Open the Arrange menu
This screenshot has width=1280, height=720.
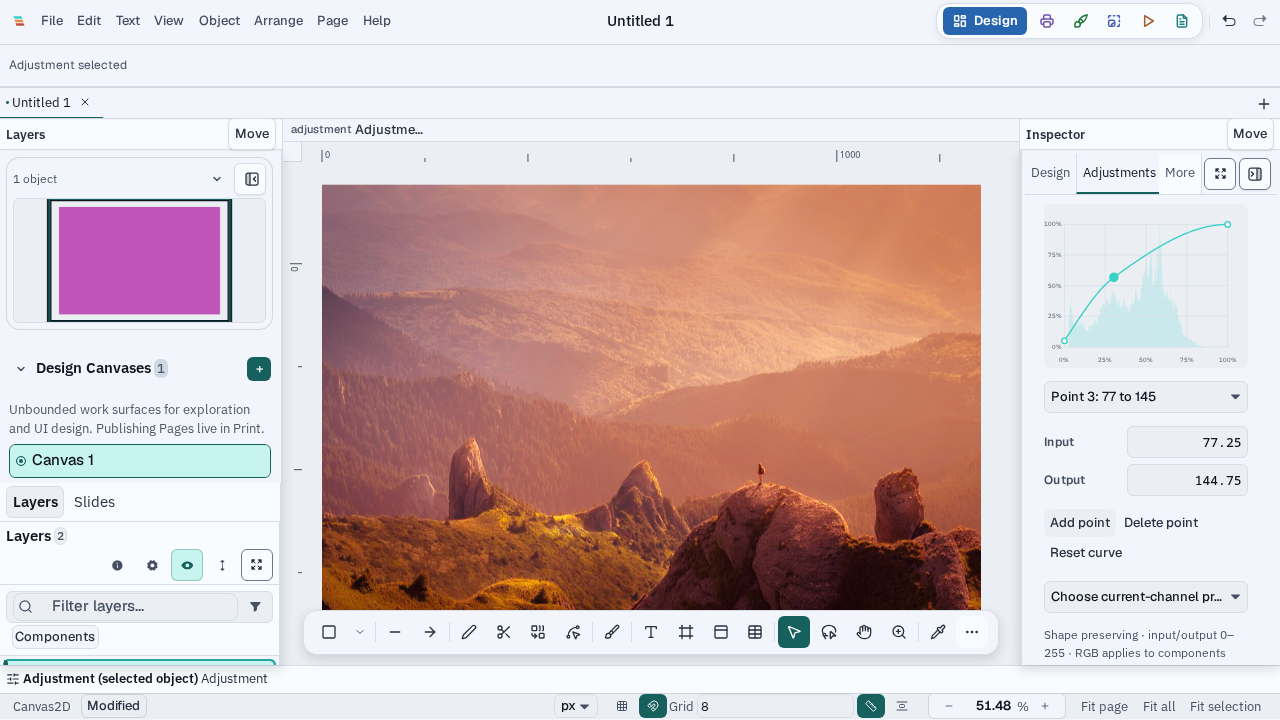pyautogui.click(x=278, y=21)
